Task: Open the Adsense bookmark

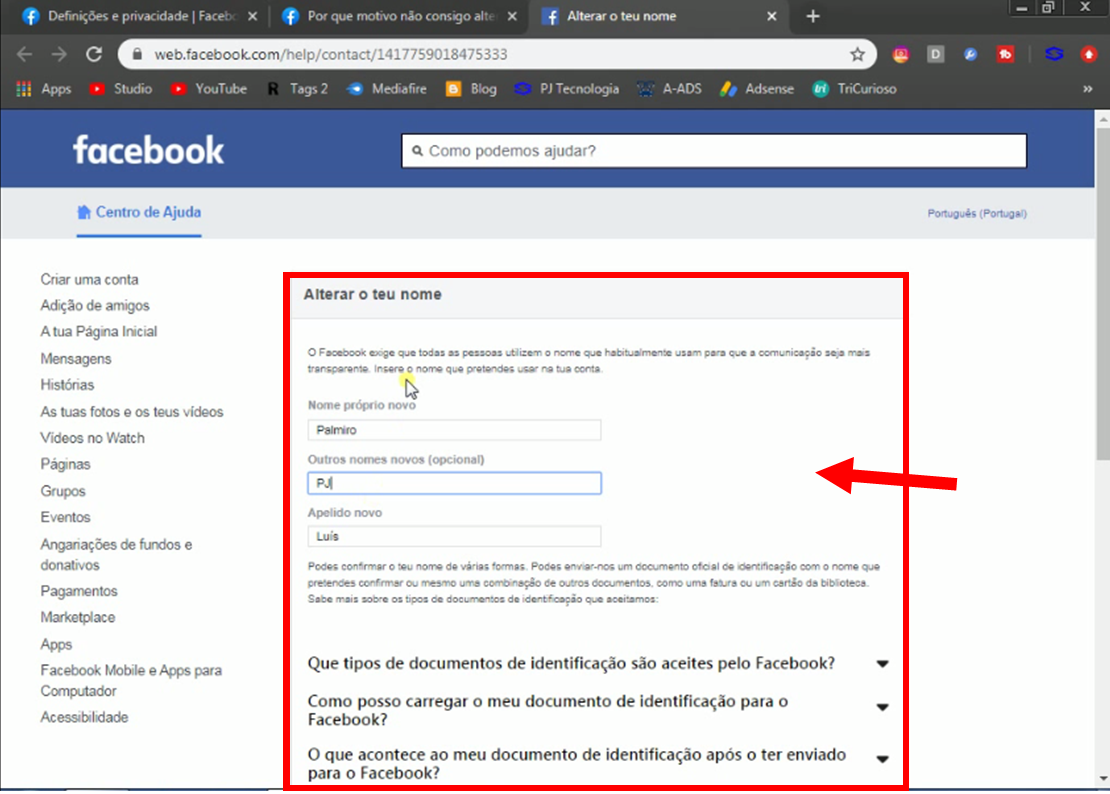Action: (x=757, y=89)
